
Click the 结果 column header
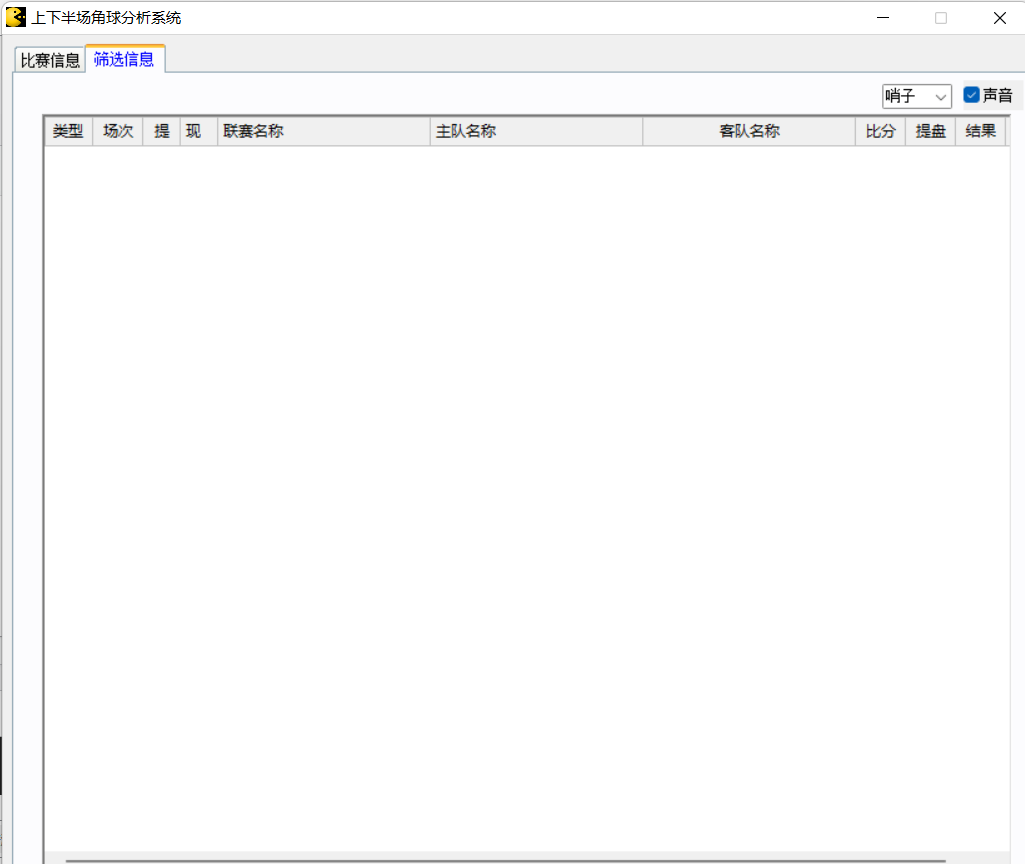[980, 131]
